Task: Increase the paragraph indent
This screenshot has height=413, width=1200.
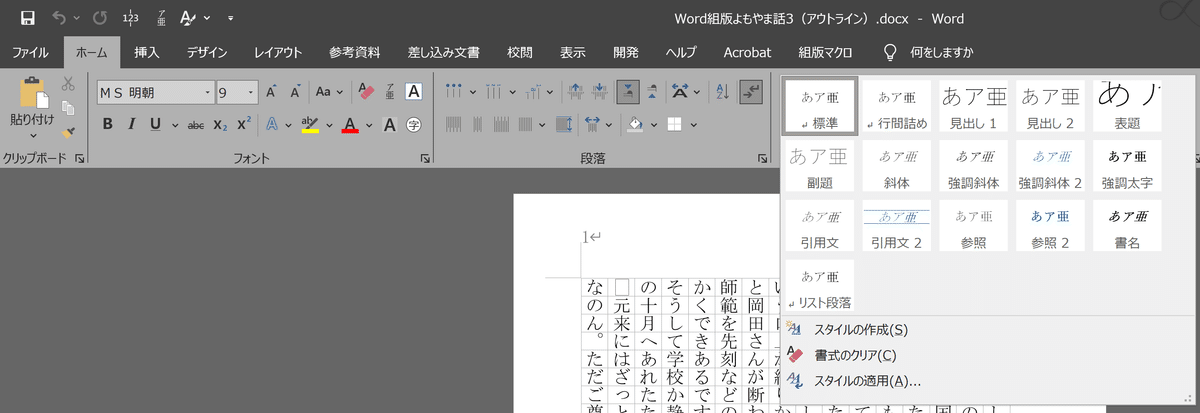Action: (x=602, y=92)
